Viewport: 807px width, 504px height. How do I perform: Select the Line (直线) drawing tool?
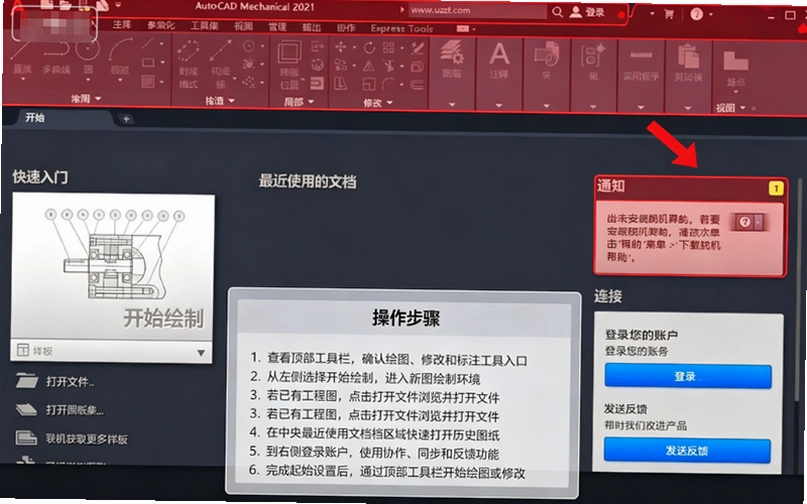[x=22, y=58]
